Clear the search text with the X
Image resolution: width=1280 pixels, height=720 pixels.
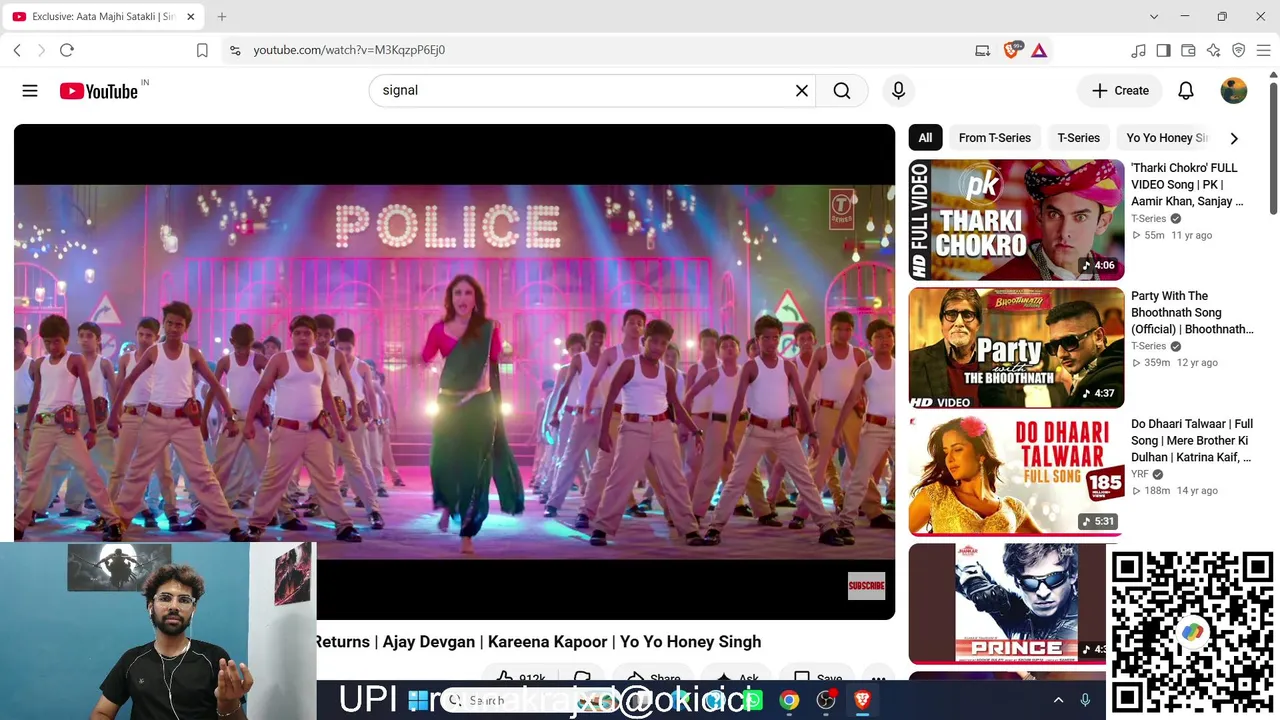(801, 91)
